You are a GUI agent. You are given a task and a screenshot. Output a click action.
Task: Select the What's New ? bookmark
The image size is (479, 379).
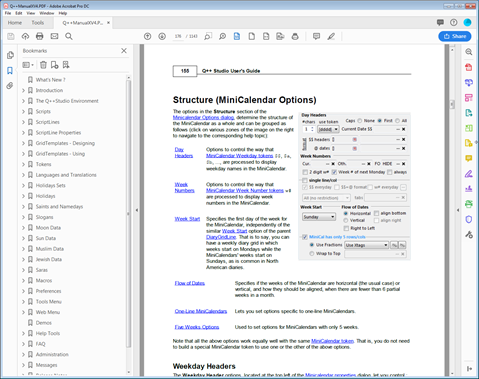[50, 80]
